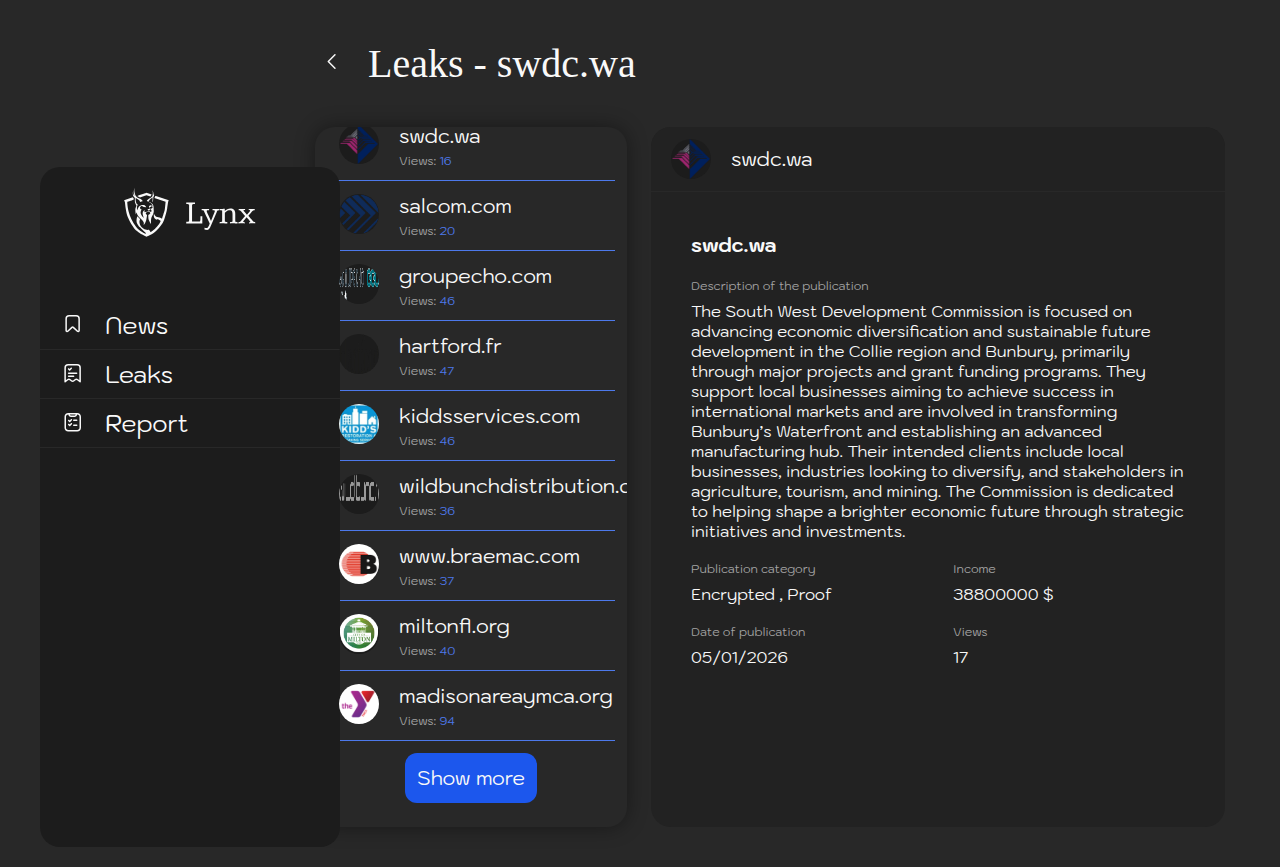Viewport: 1280px width, 867px height.
Task: Select the groupecho.com list entry name
Action: coord(475,277)
